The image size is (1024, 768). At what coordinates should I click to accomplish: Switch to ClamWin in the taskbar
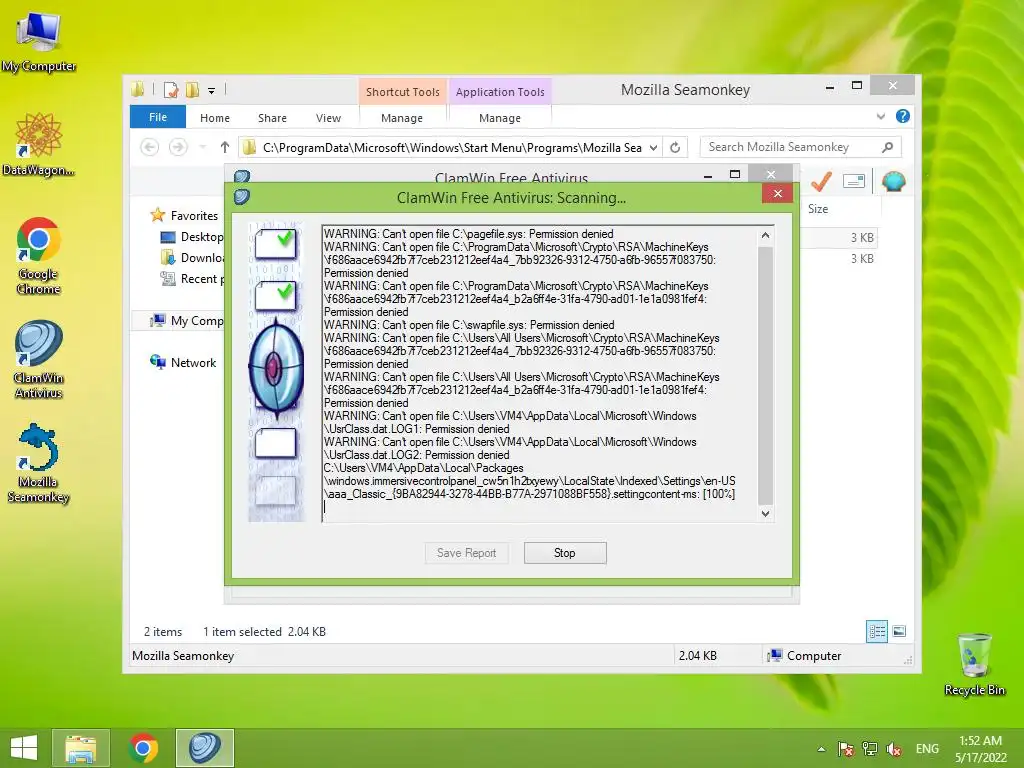[x=204, y=748]
